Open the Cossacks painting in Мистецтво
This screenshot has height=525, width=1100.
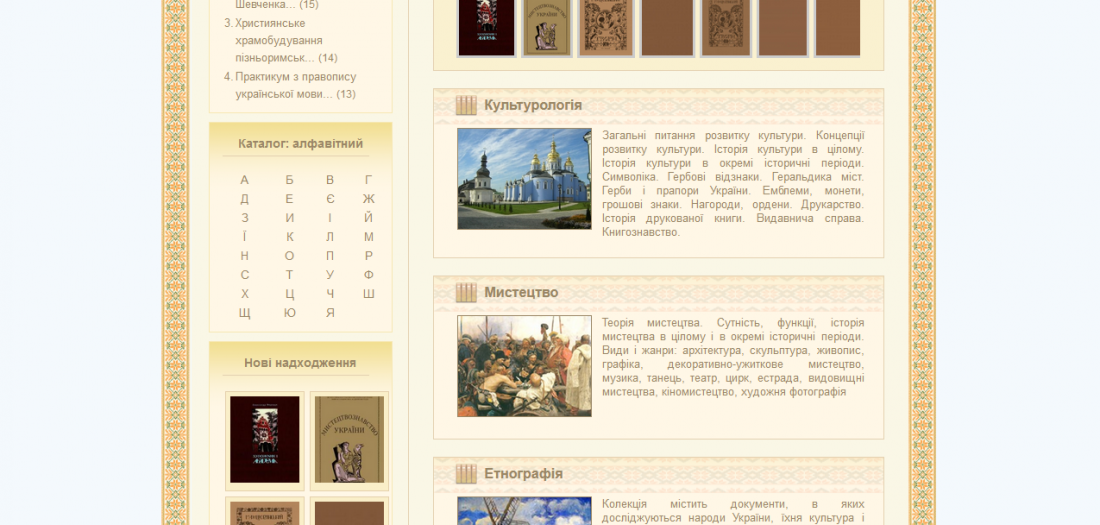point(524,366)
